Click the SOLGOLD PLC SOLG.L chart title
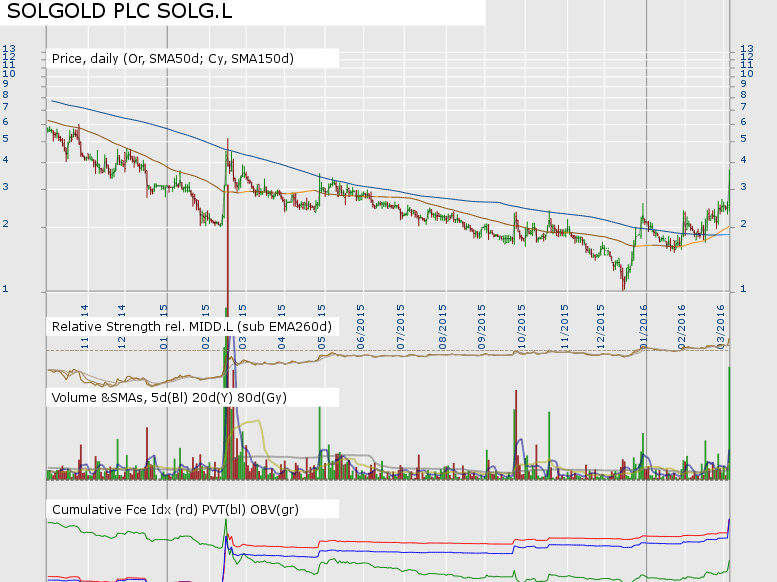This screenshot has height=582, width=777. pyautogui.click(x=119, y=11)
